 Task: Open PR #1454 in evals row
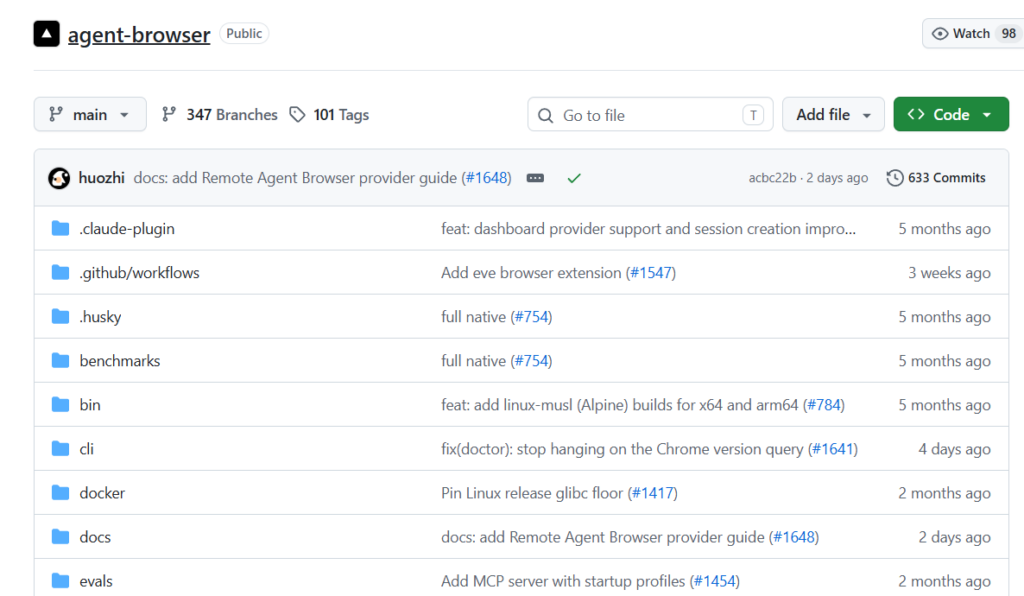coord(715,581)
